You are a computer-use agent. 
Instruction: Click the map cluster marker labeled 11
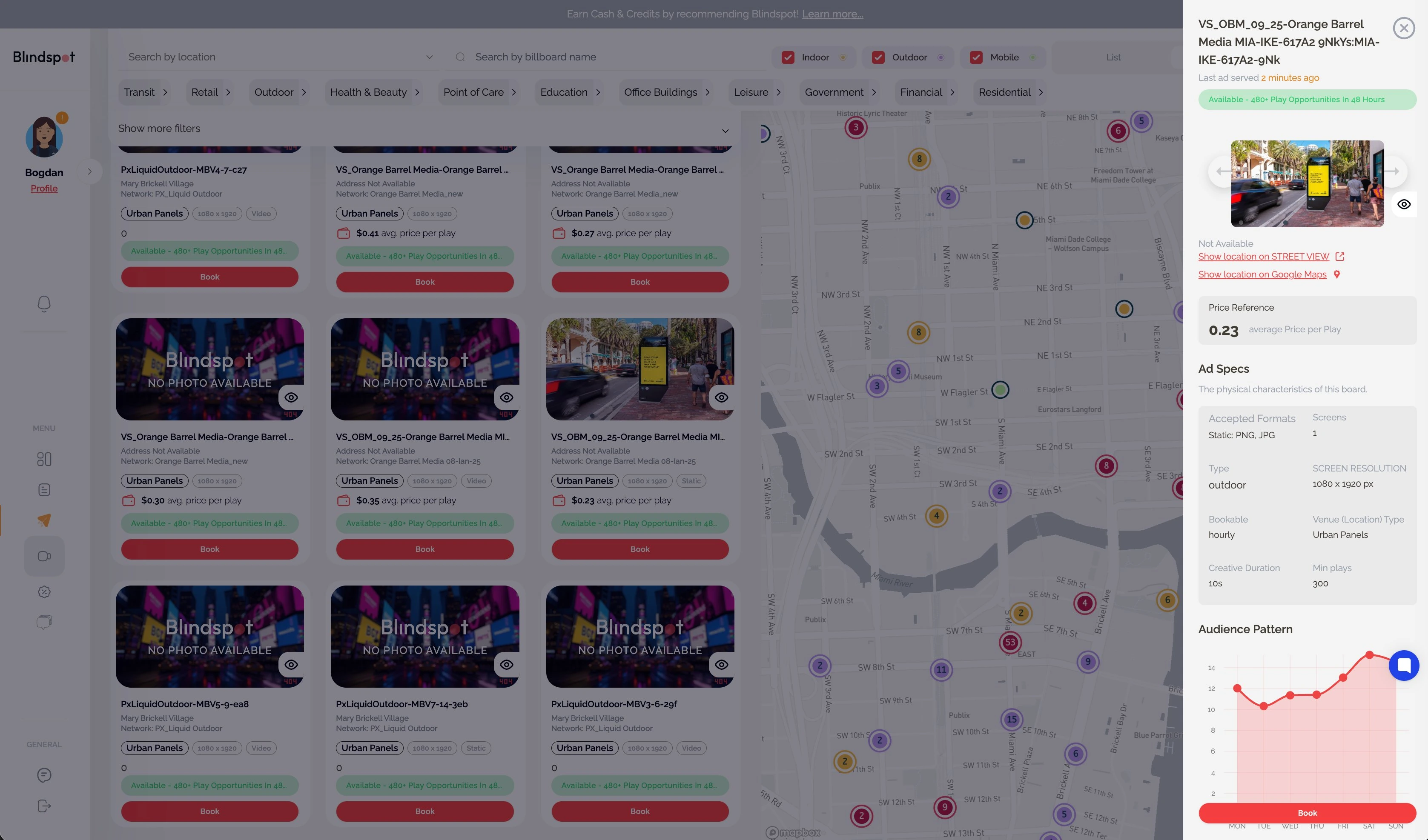click(x=941, y=669)
